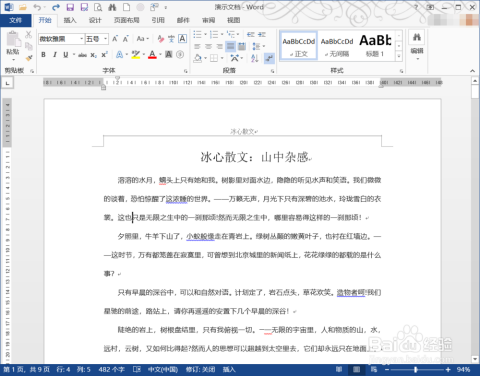This screenshot has height=376, width=480.
Task: Open the phonetic guide icon
Action: coord(171,39)
